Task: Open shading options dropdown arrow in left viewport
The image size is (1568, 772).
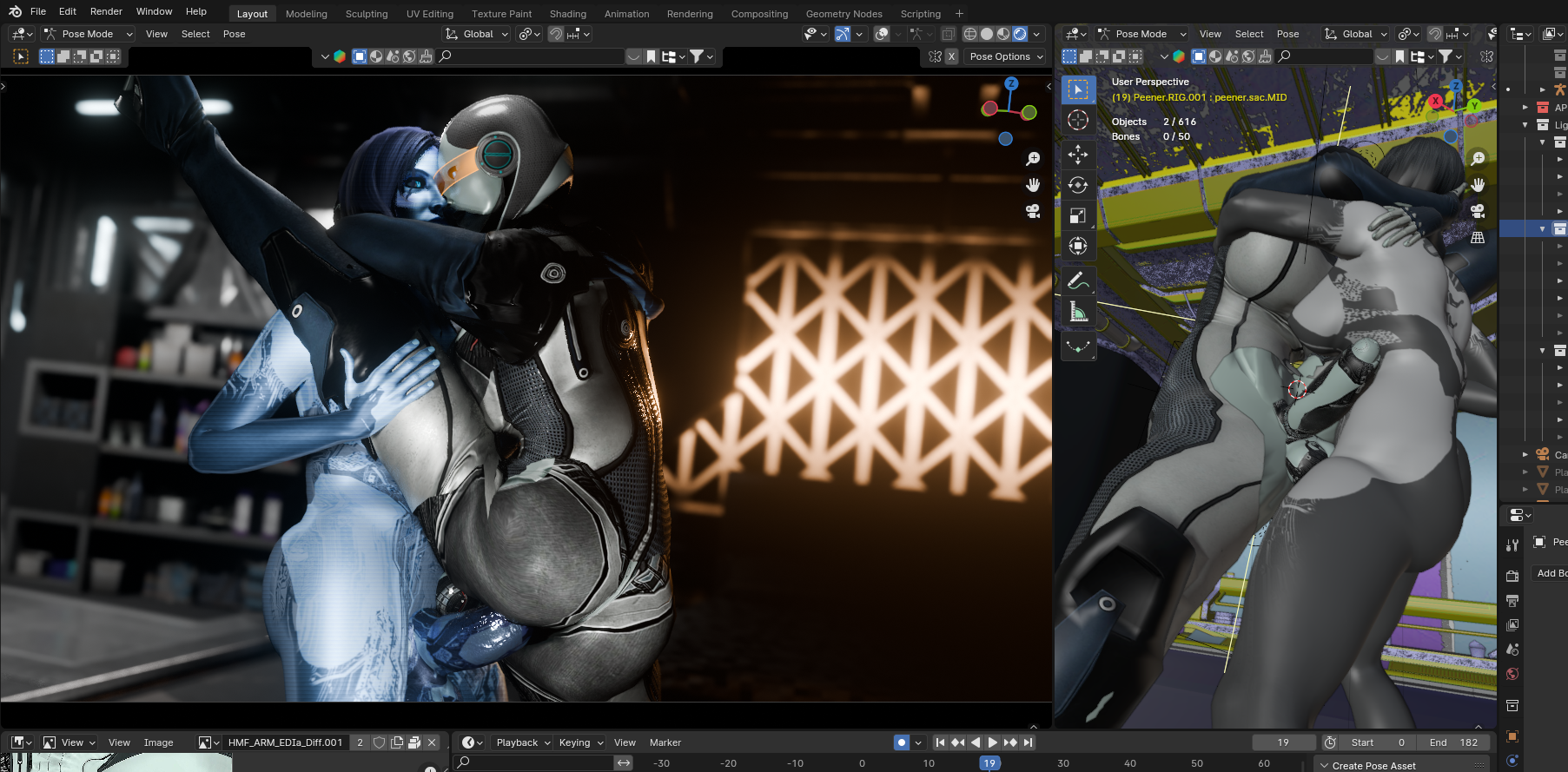Action: coord(1036,34)
